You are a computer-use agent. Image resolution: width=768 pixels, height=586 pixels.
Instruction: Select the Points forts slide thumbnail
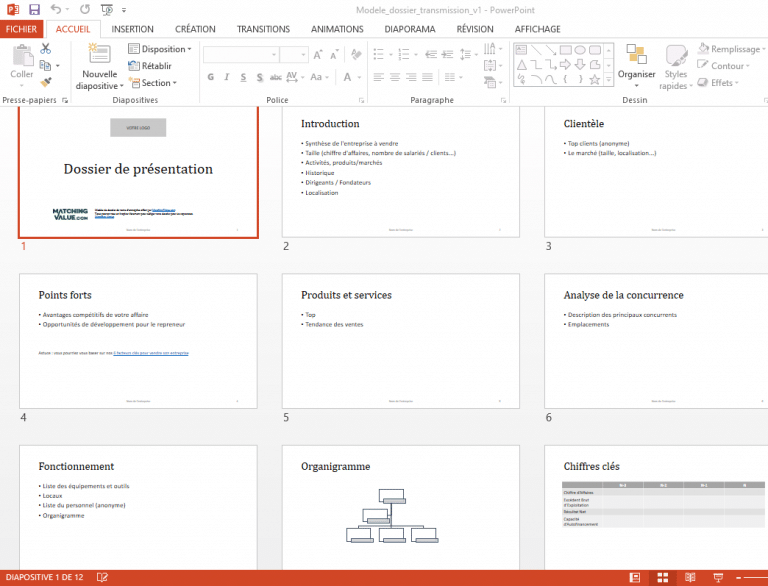(x=138, y=340)
